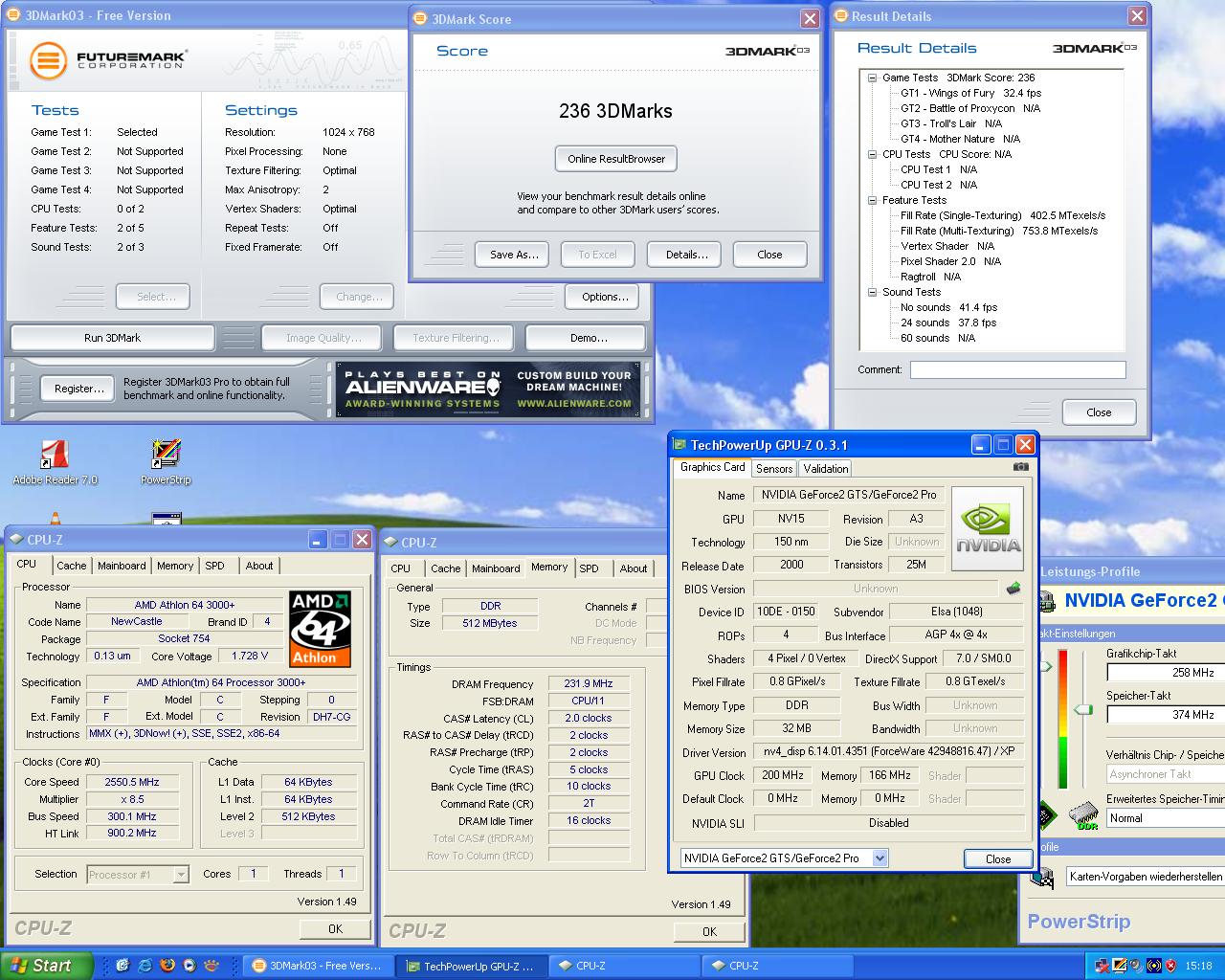Click the AMD Athlon 64 logo in CPU-Z
Viewport: 1225px width, 980px height.
320,628
